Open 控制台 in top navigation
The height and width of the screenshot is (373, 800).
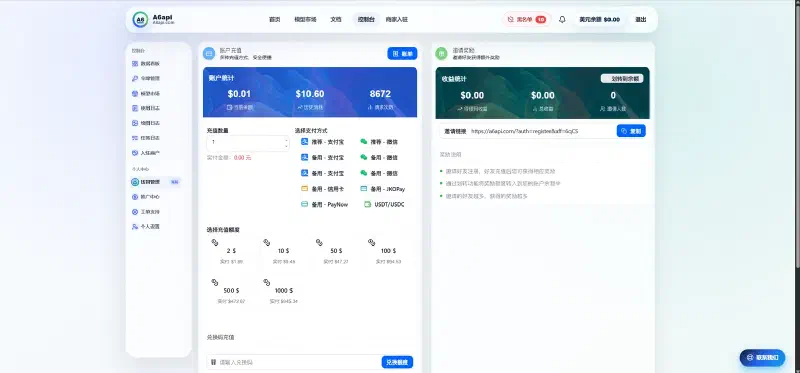coord(366,19)
